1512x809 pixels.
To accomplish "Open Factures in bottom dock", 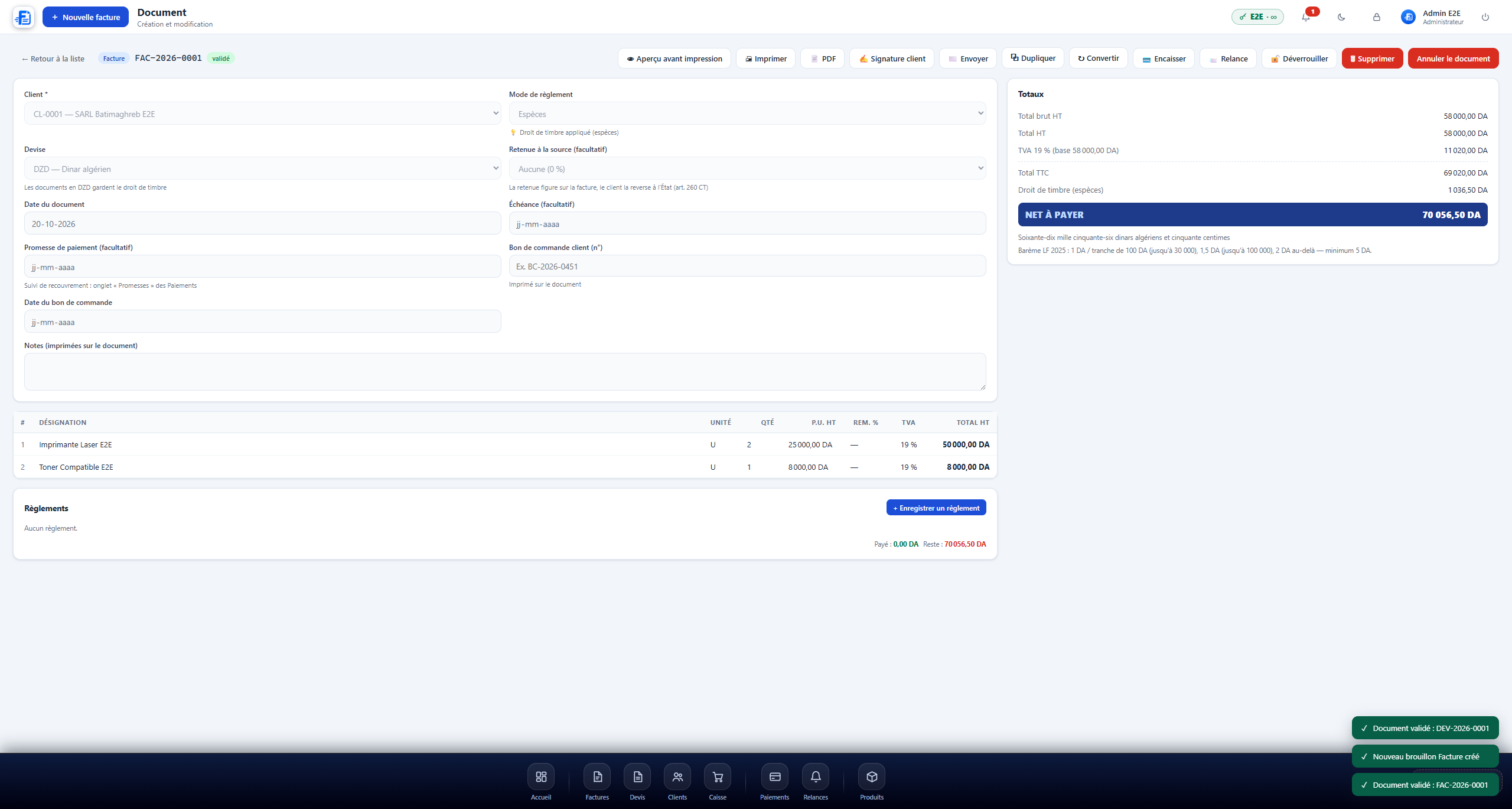I will click(597, 782).
